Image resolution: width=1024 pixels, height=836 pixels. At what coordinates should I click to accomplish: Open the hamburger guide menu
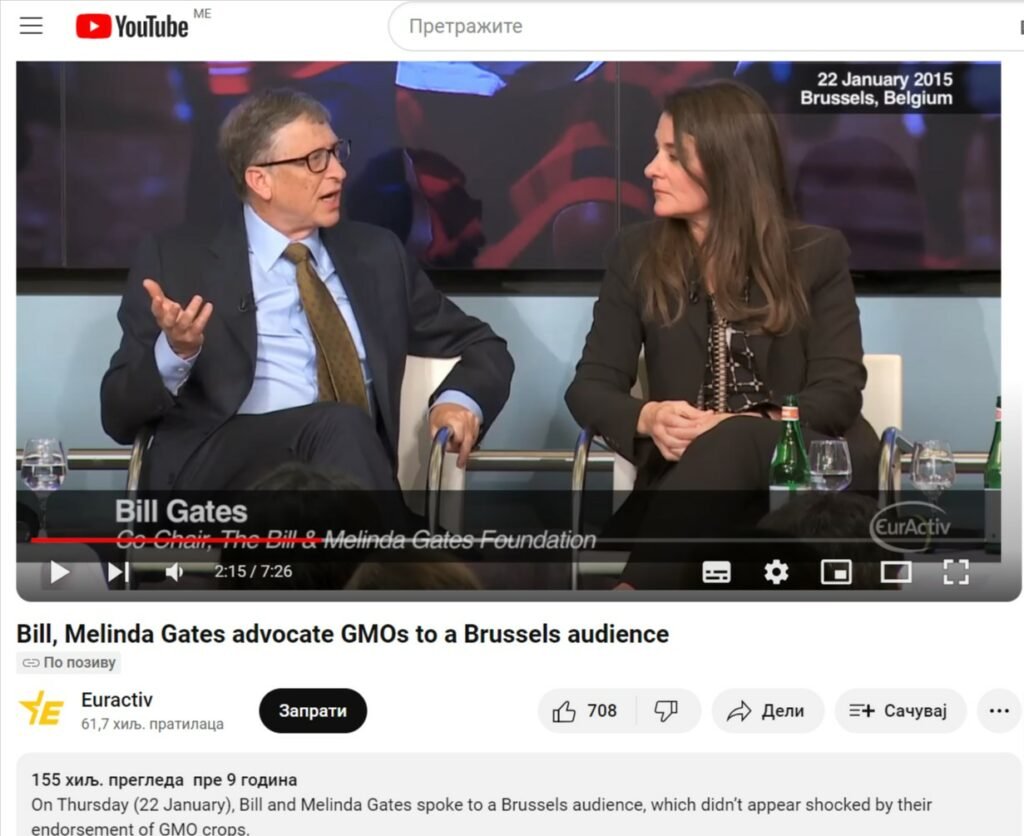(31, 26)
